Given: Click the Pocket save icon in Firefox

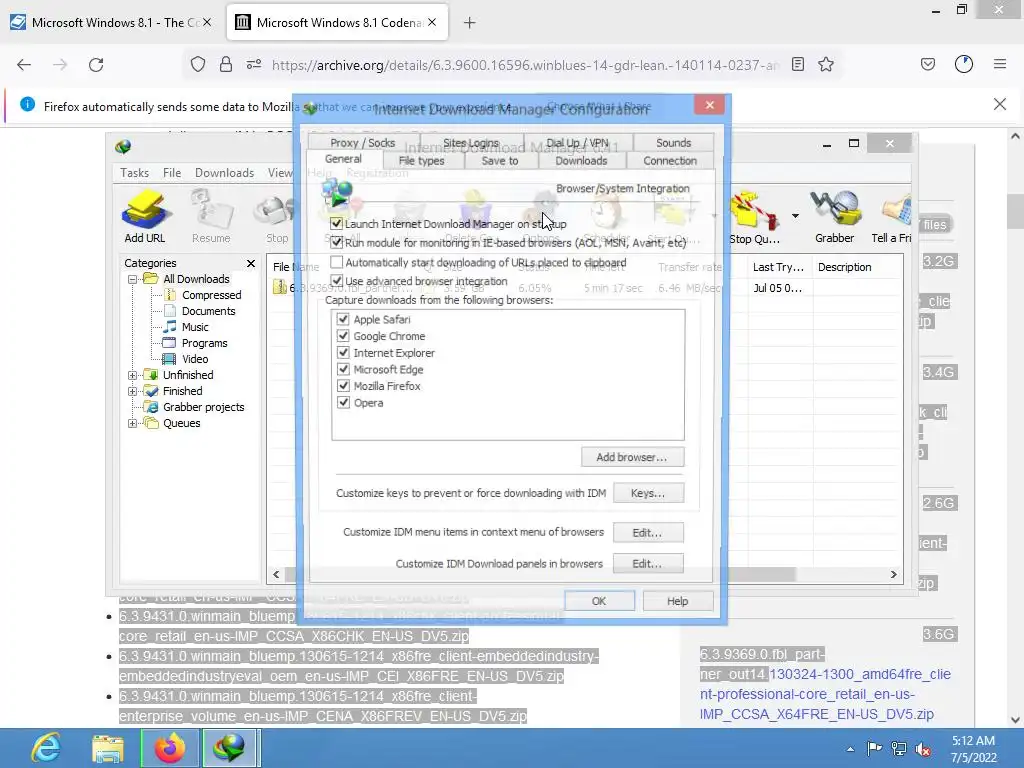Looking at the screenshot, I should coord(928,64).
